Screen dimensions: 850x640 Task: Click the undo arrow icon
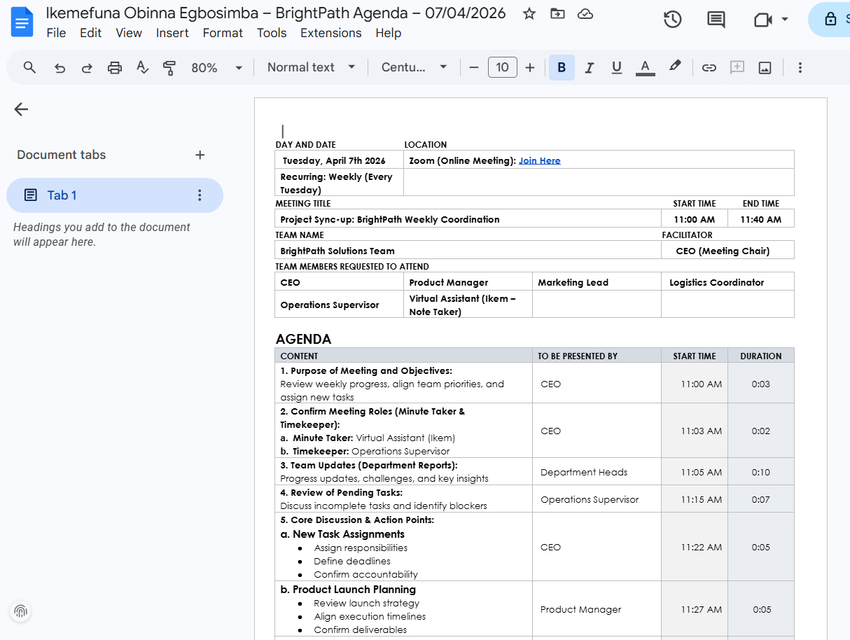60,68
